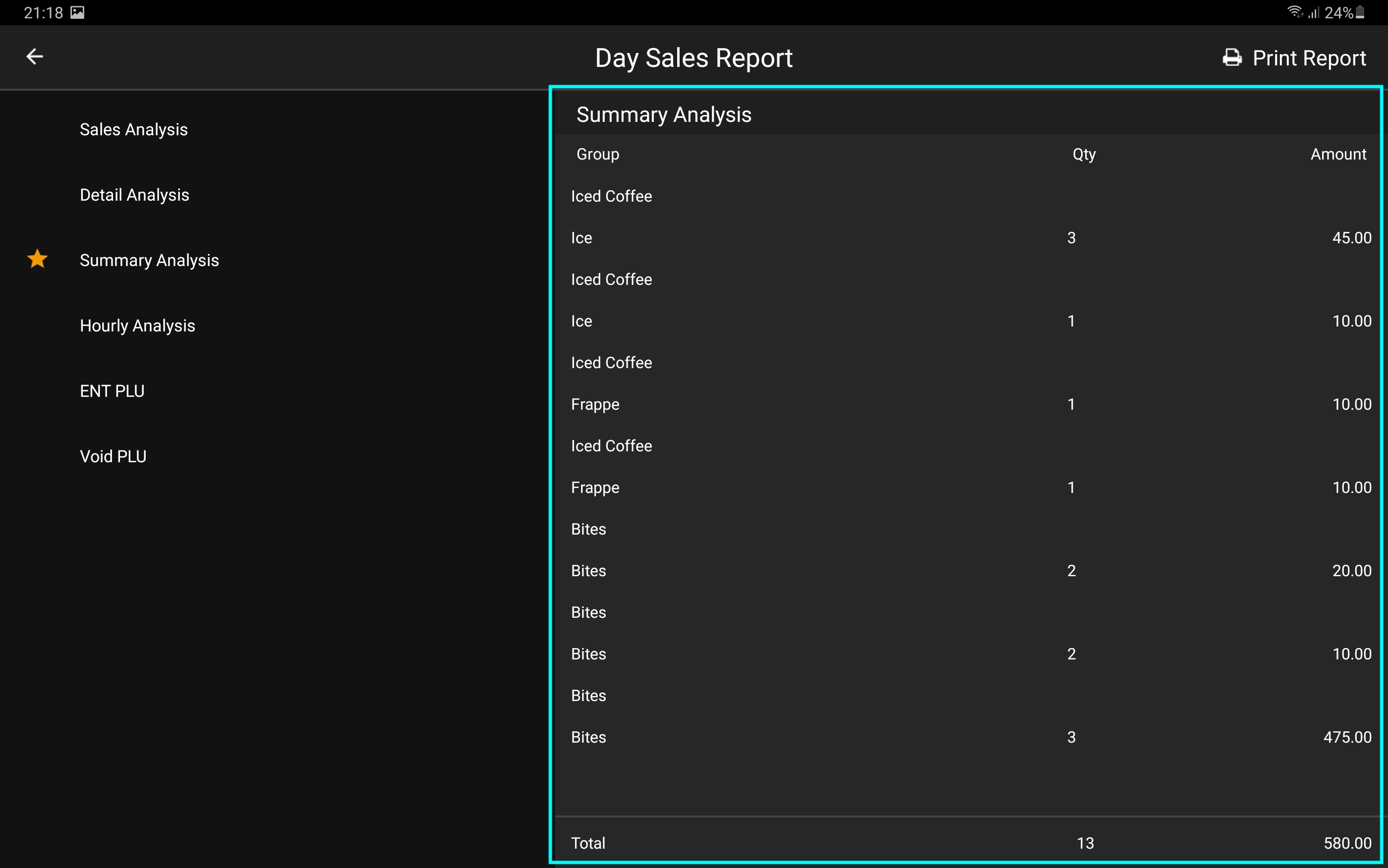1388x868 pixels.
Task: Click the Amount column header
Action: (x=1337, y=155)
